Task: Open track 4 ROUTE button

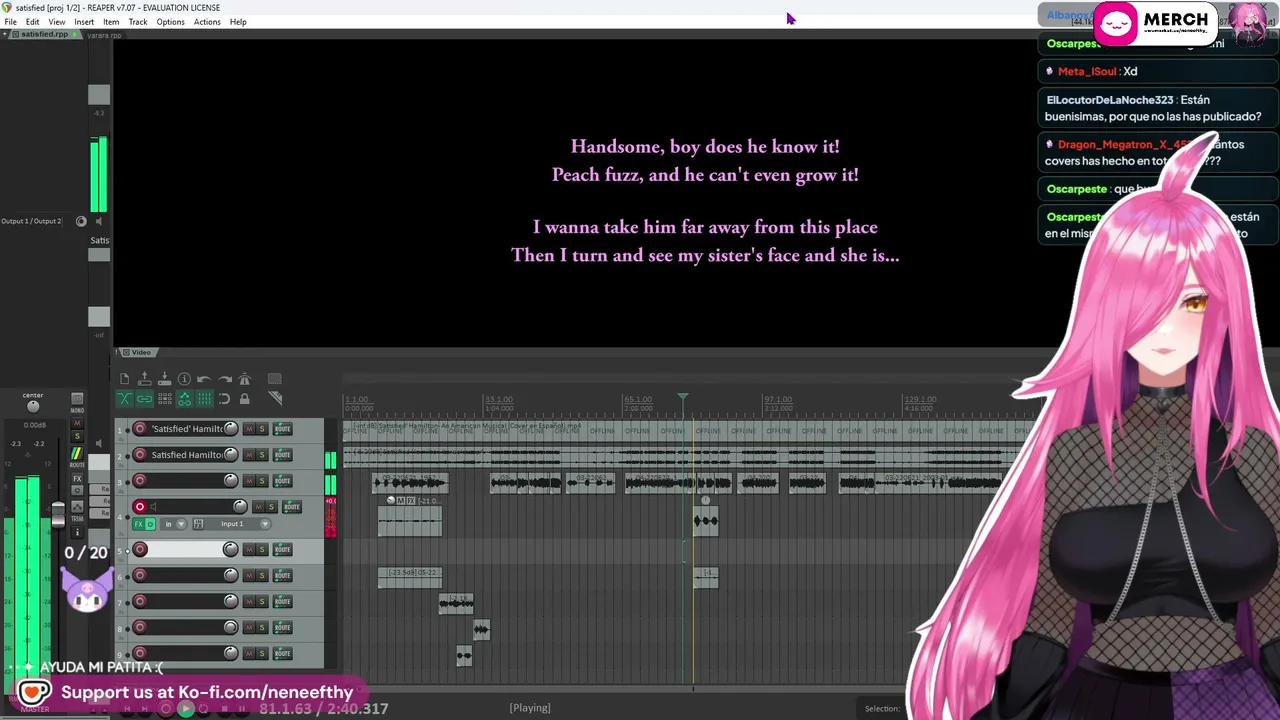Action: point(292,507)
